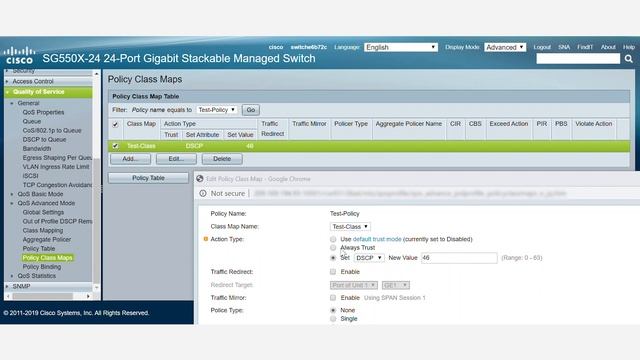Enable the Traffic Redirect checkbox
Screen dimensions: 640x360
333,272
